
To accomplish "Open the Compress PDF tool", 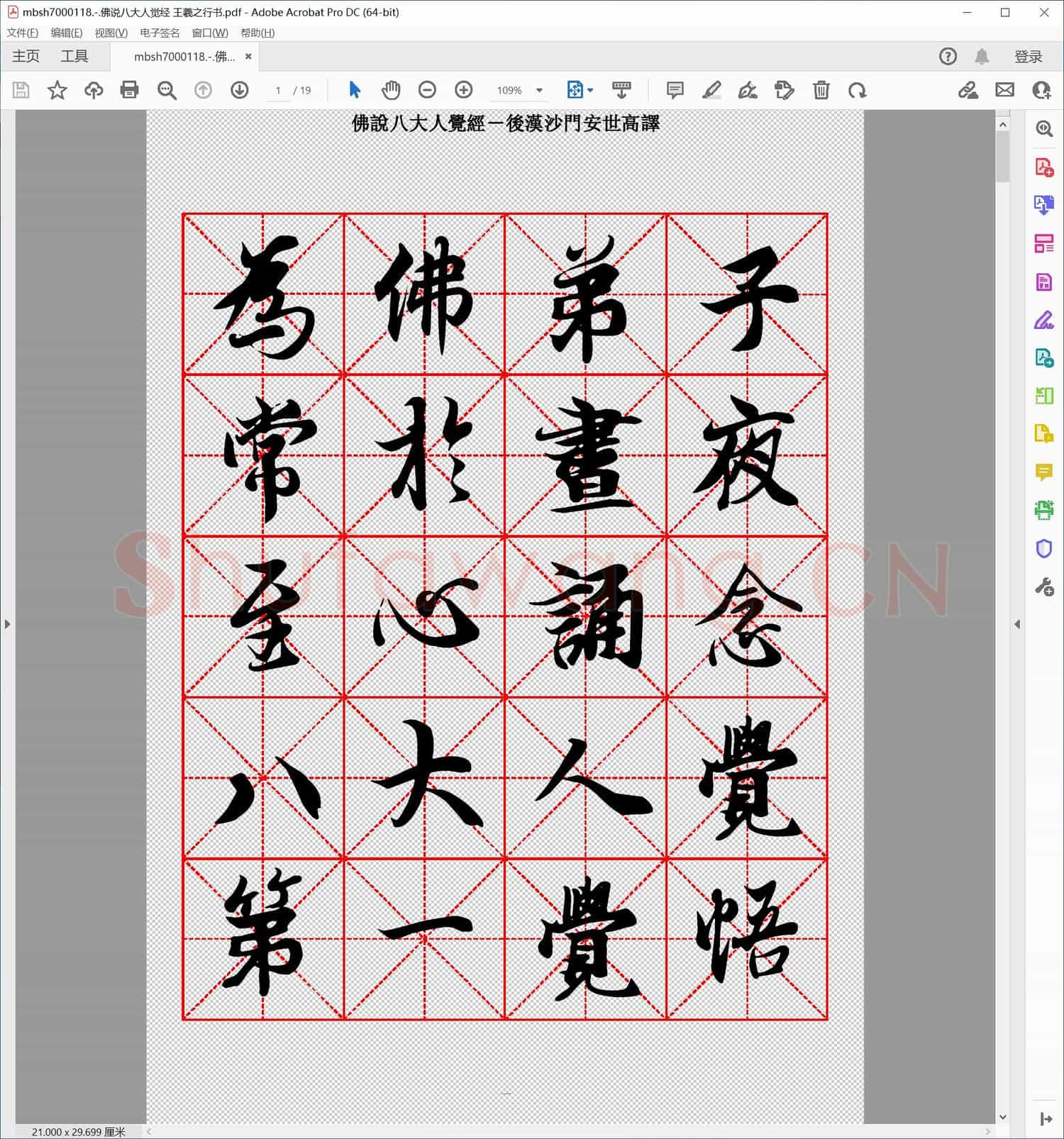I will click(1043, 395).
